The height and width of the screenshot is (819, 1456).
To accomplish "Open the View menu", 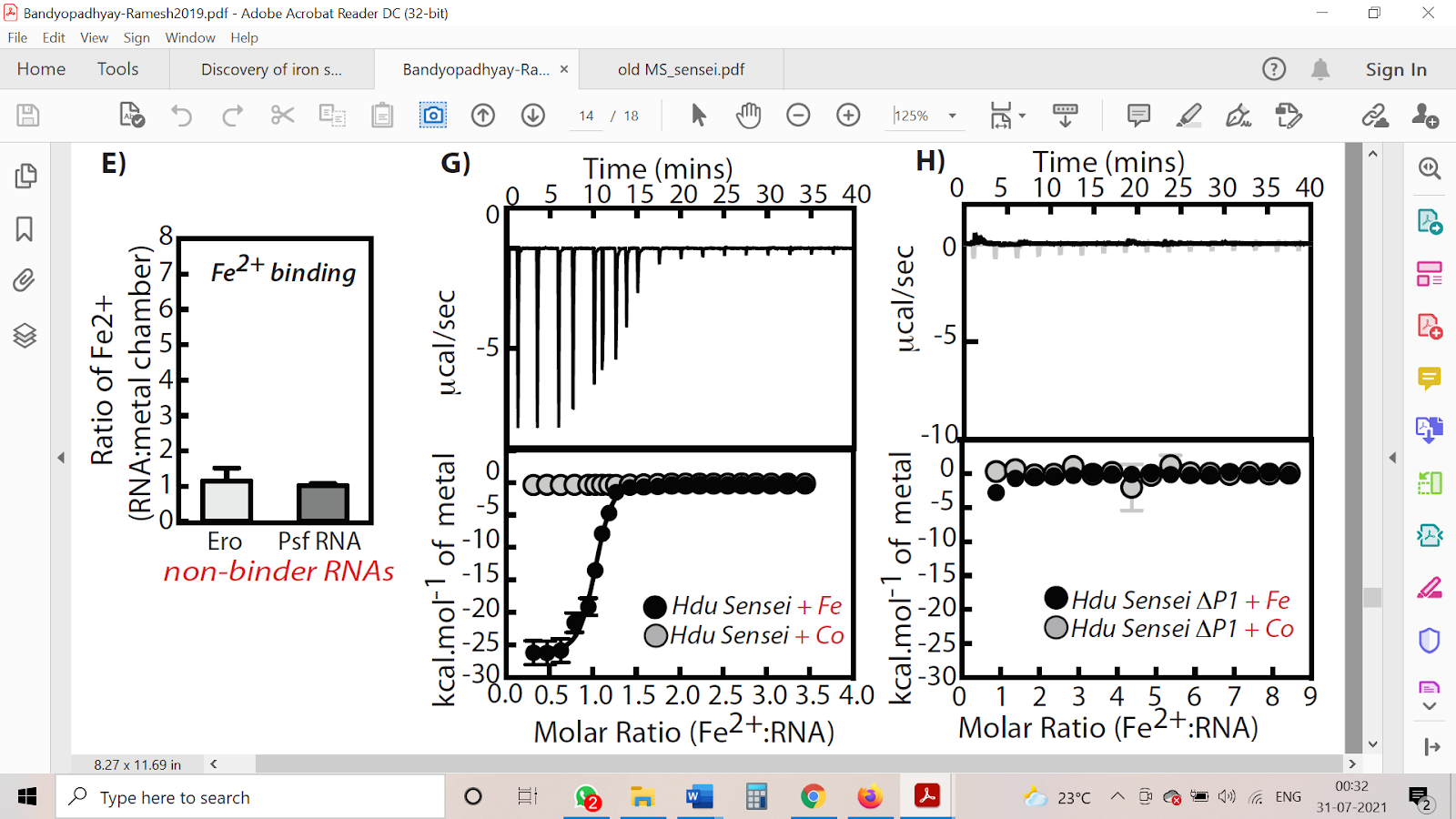I will pyautogui.click(x=94, y=37).
